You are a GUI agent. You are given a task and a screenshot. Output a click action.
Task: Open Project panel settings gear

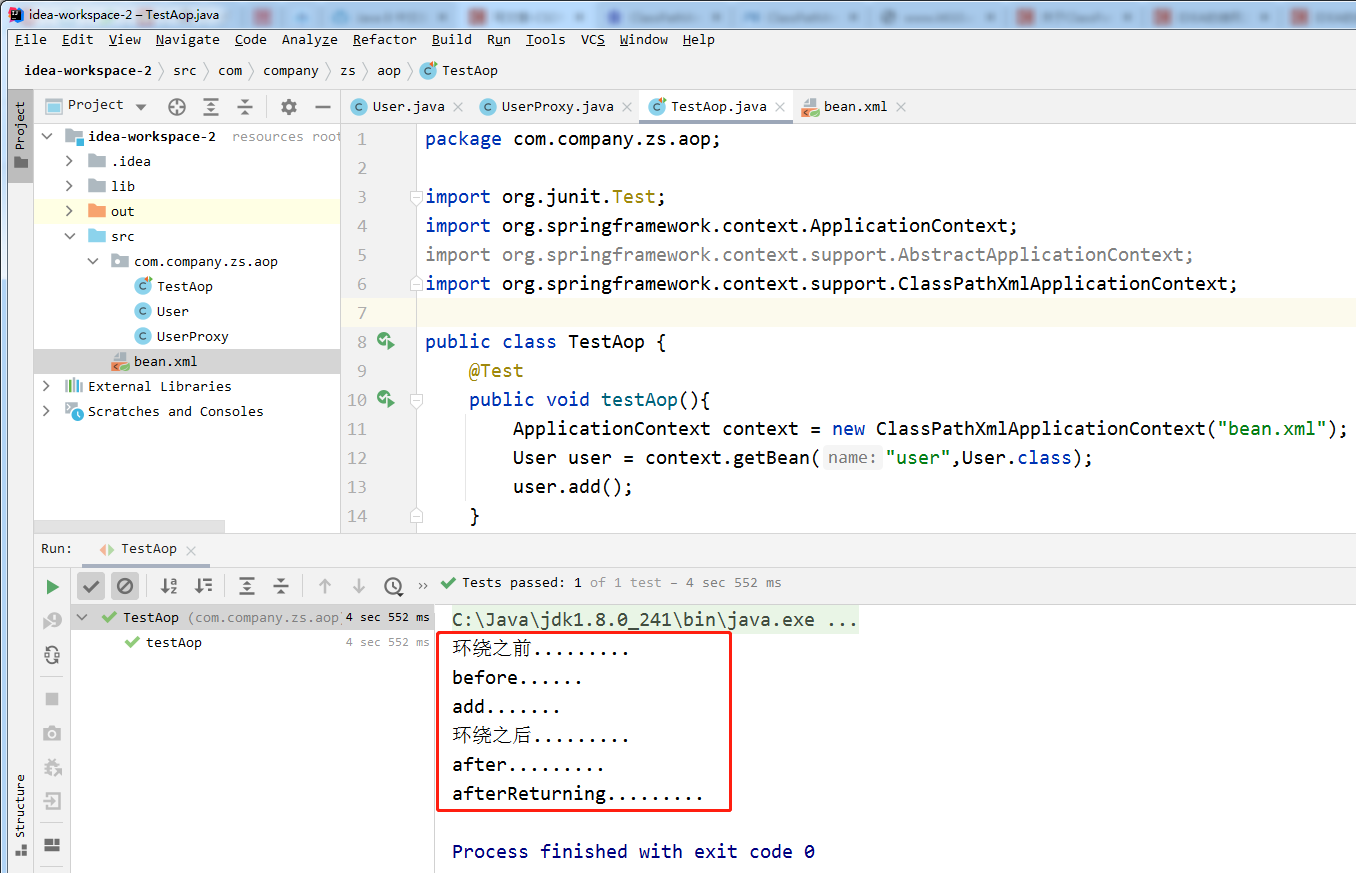click(289, 107)
